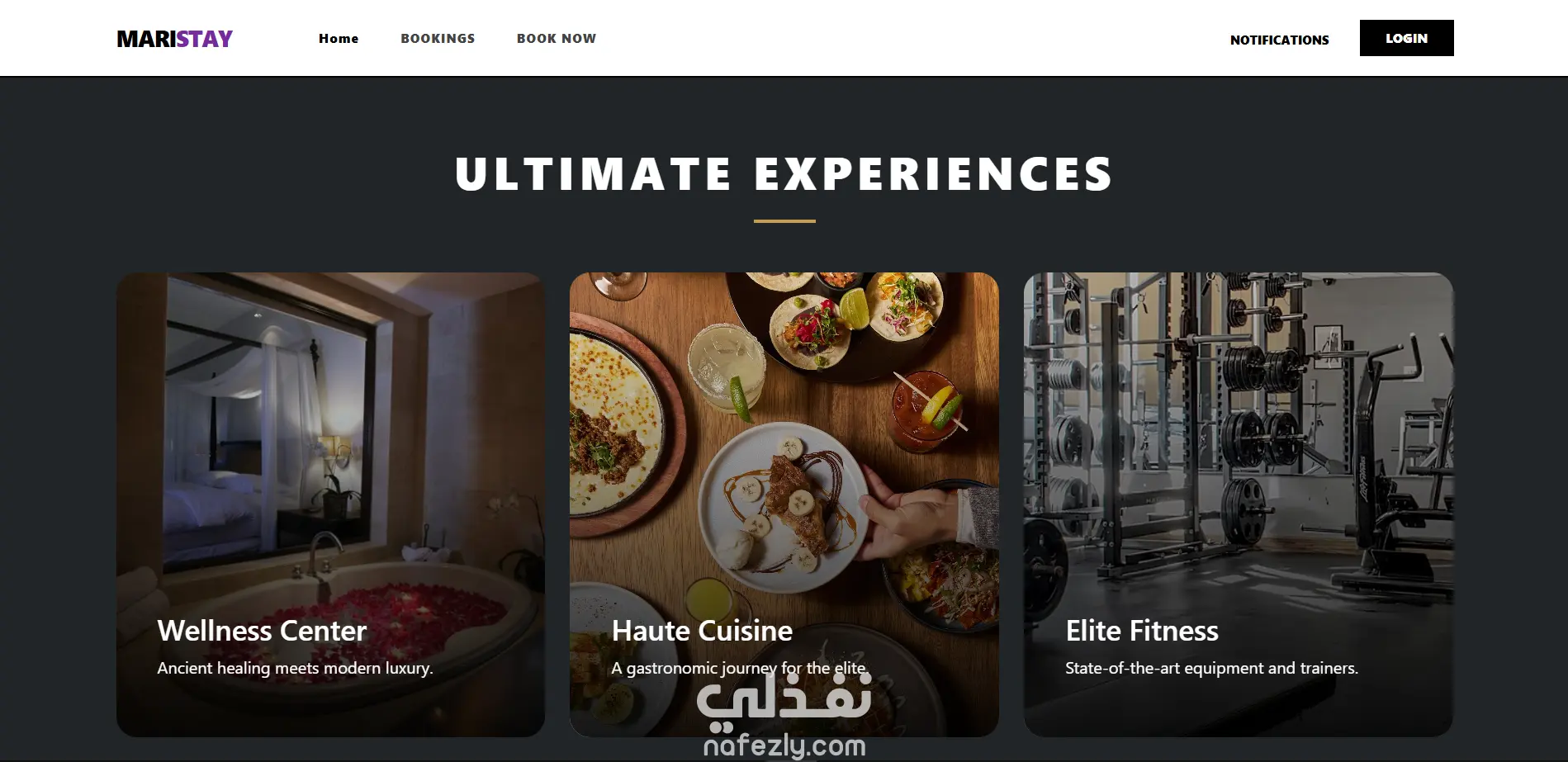Image resolution: width=1568 pixels, height=762 pixels.
Task: Click the MARISTAY logo
Action: [174, 39]
